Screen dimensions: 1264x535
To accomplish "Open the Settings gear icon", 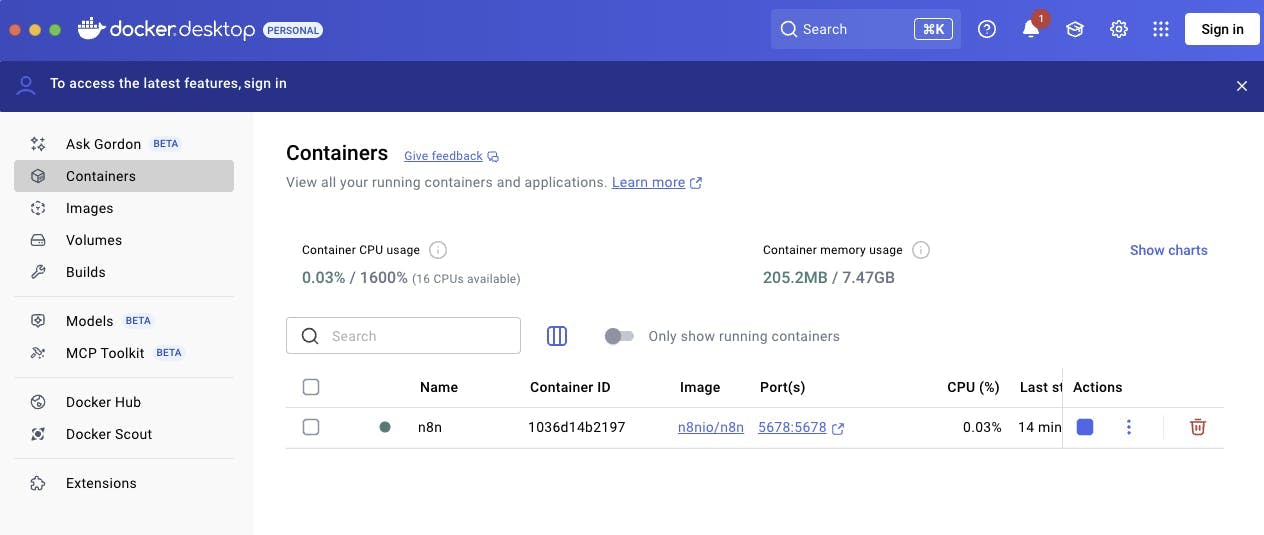I will [1119, 29].
